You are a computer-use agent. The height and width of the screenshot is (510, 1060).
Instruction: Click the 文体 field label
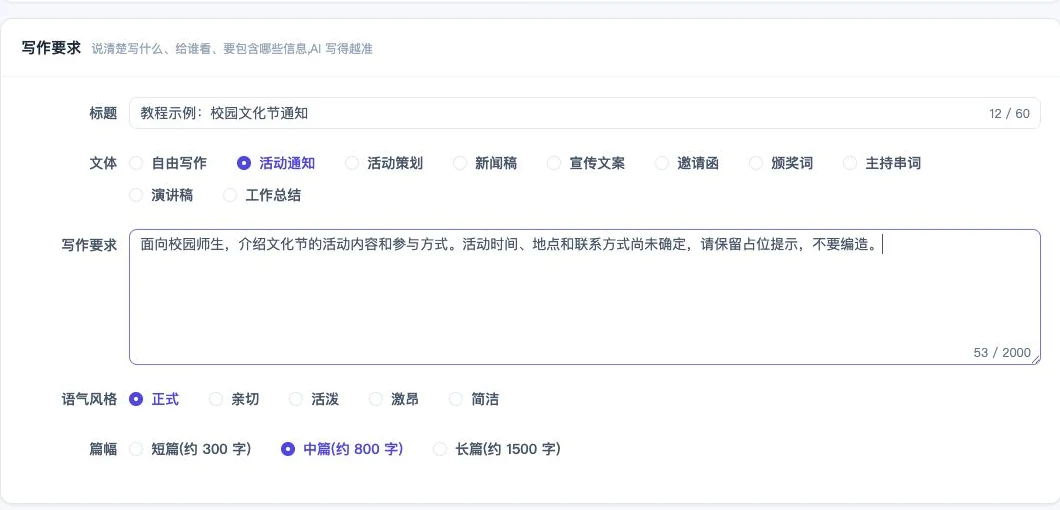pos(103,163)
